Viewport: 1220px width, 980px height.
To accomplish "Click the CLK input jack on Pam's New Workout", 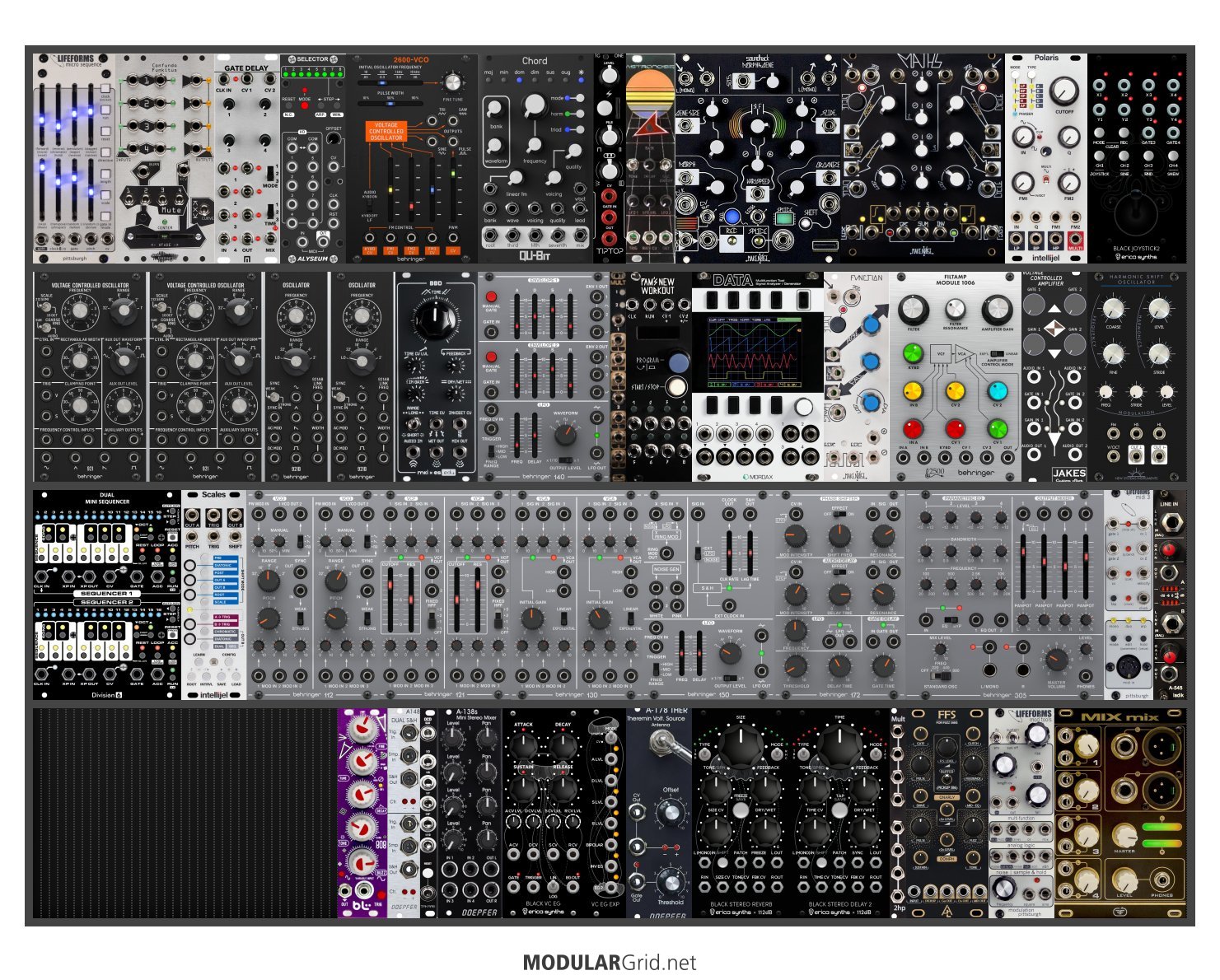I will click(x=632, y=306).
